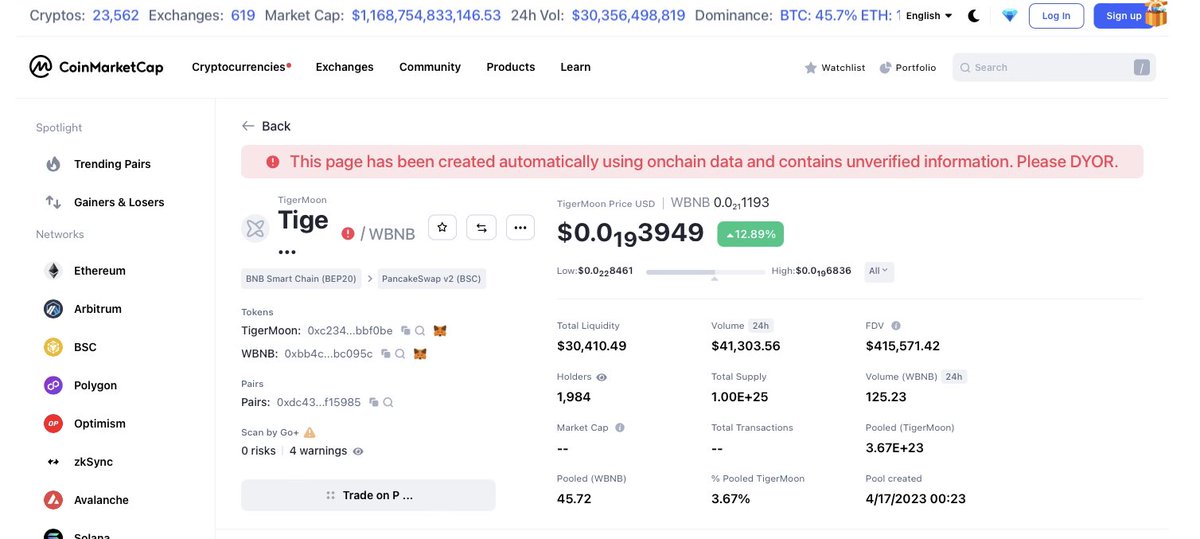Open the English language dropdown
The height and width of the screenshot is (539, 1200).
tap(929, 16)
